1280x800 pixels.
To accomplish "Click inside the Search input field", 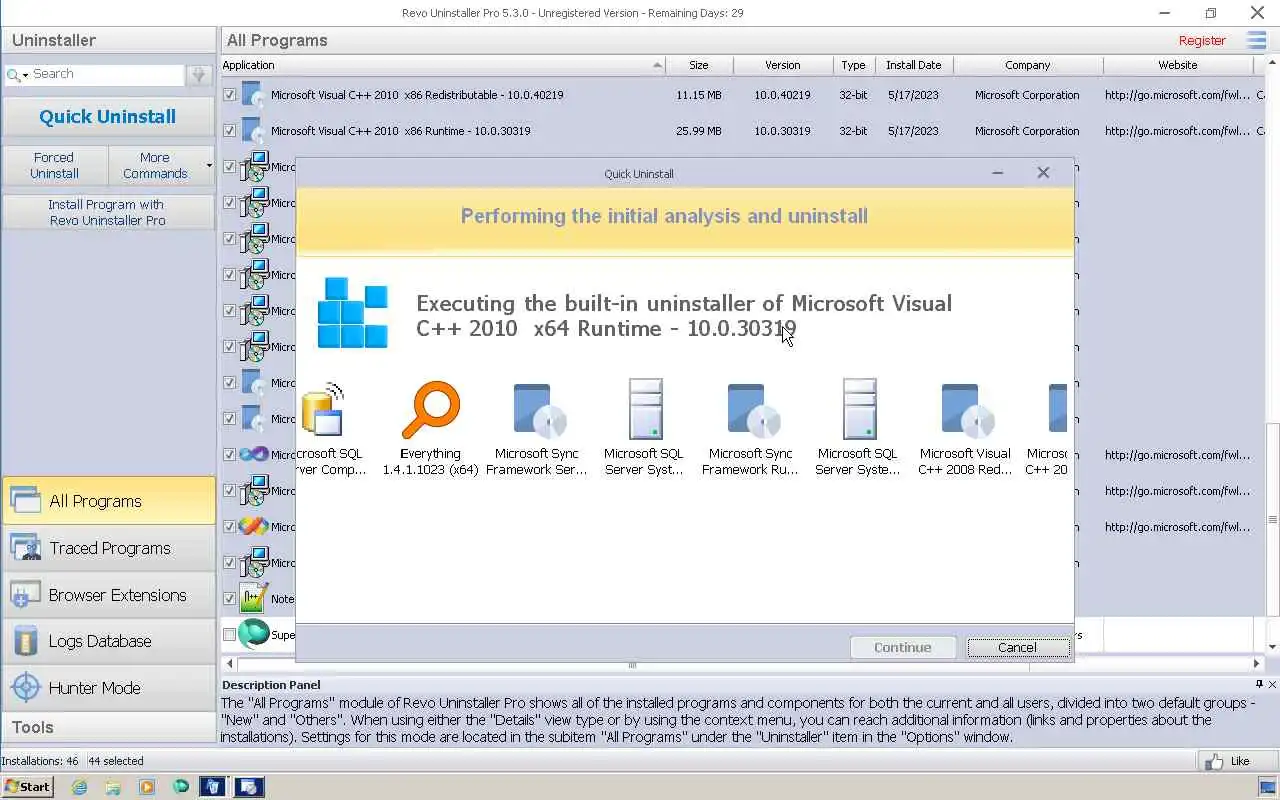I will click(x=107, y=74).
